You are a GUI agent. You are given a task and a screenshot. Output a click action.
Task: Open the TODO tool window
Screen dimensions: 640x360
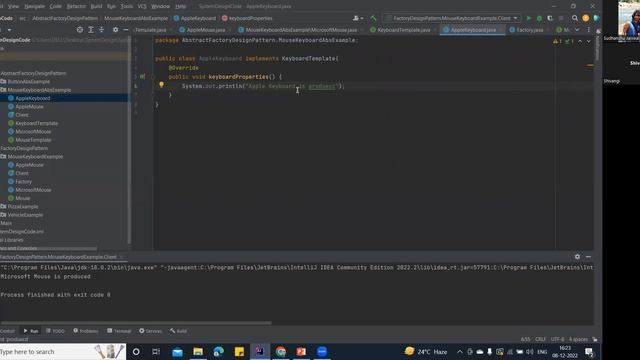(x=55, y=331)
